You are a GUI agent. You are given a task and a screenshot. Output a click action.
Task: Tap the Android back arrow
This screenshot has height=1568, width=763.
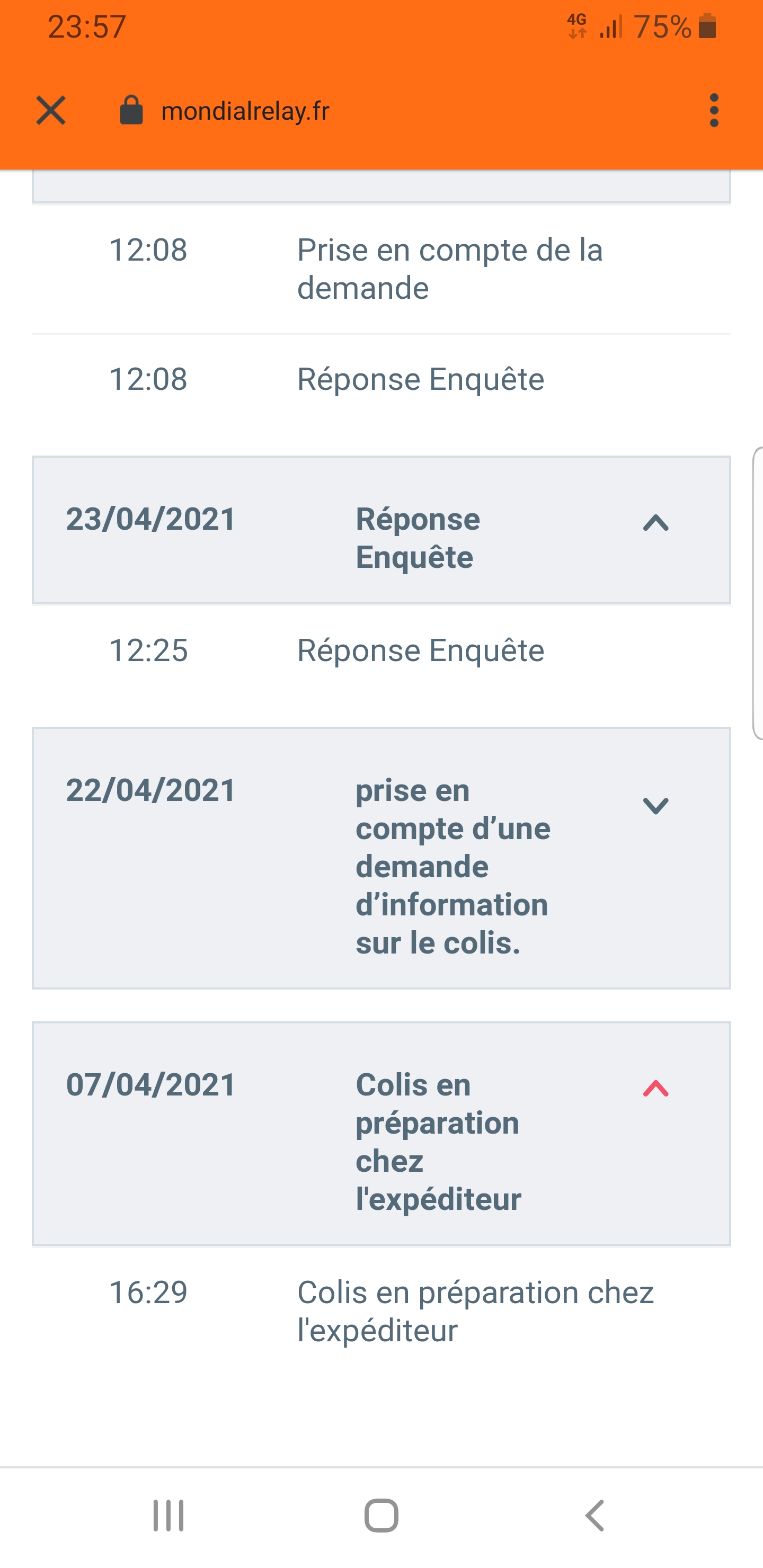[595, 1515]
